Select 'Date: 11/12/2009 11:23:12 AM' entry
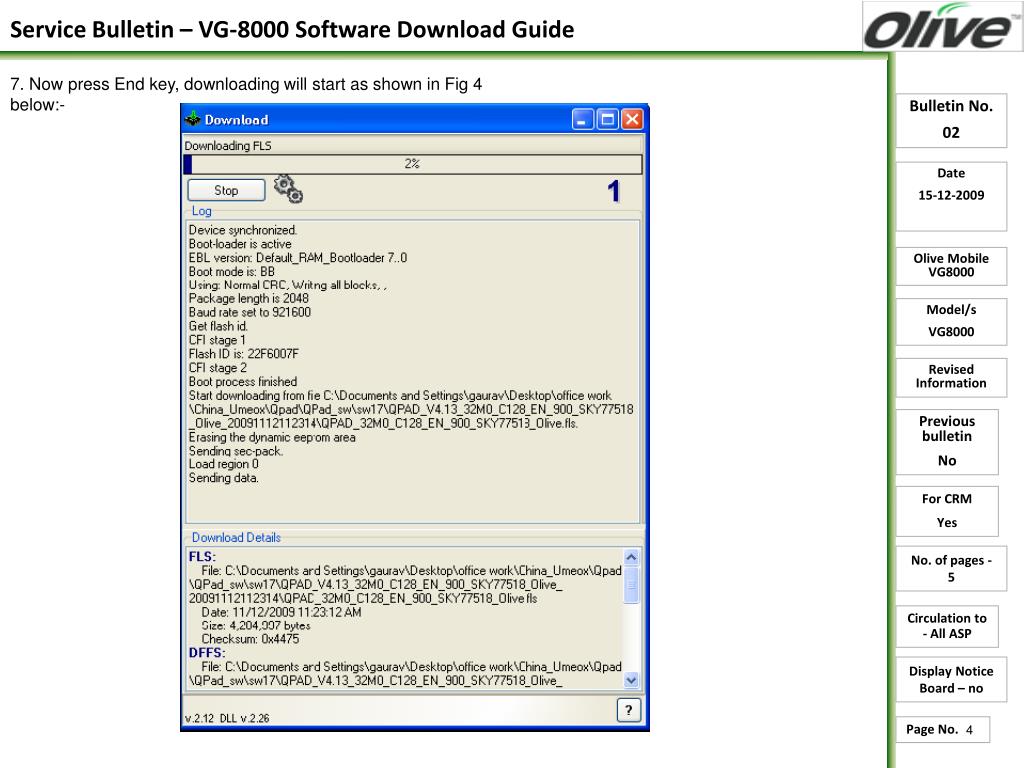 [x=281, y=612]
